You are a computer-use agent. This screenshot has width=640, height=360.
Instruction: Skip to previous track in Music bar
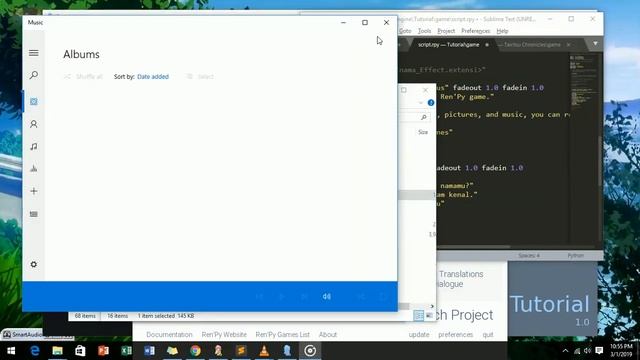pos(259,297)
